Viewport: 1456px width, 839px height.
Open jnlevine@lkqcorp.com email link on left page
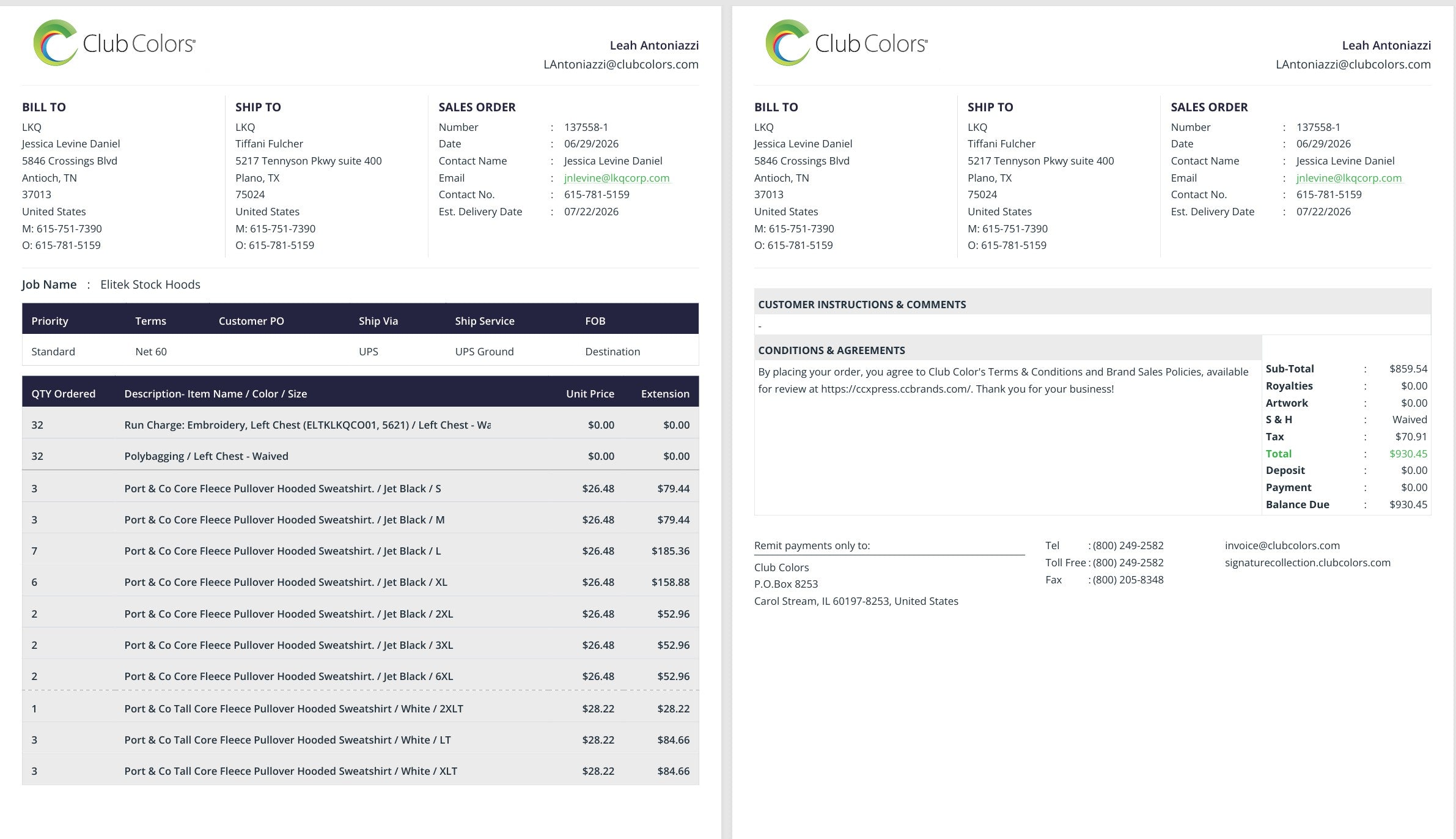[617, 178]
